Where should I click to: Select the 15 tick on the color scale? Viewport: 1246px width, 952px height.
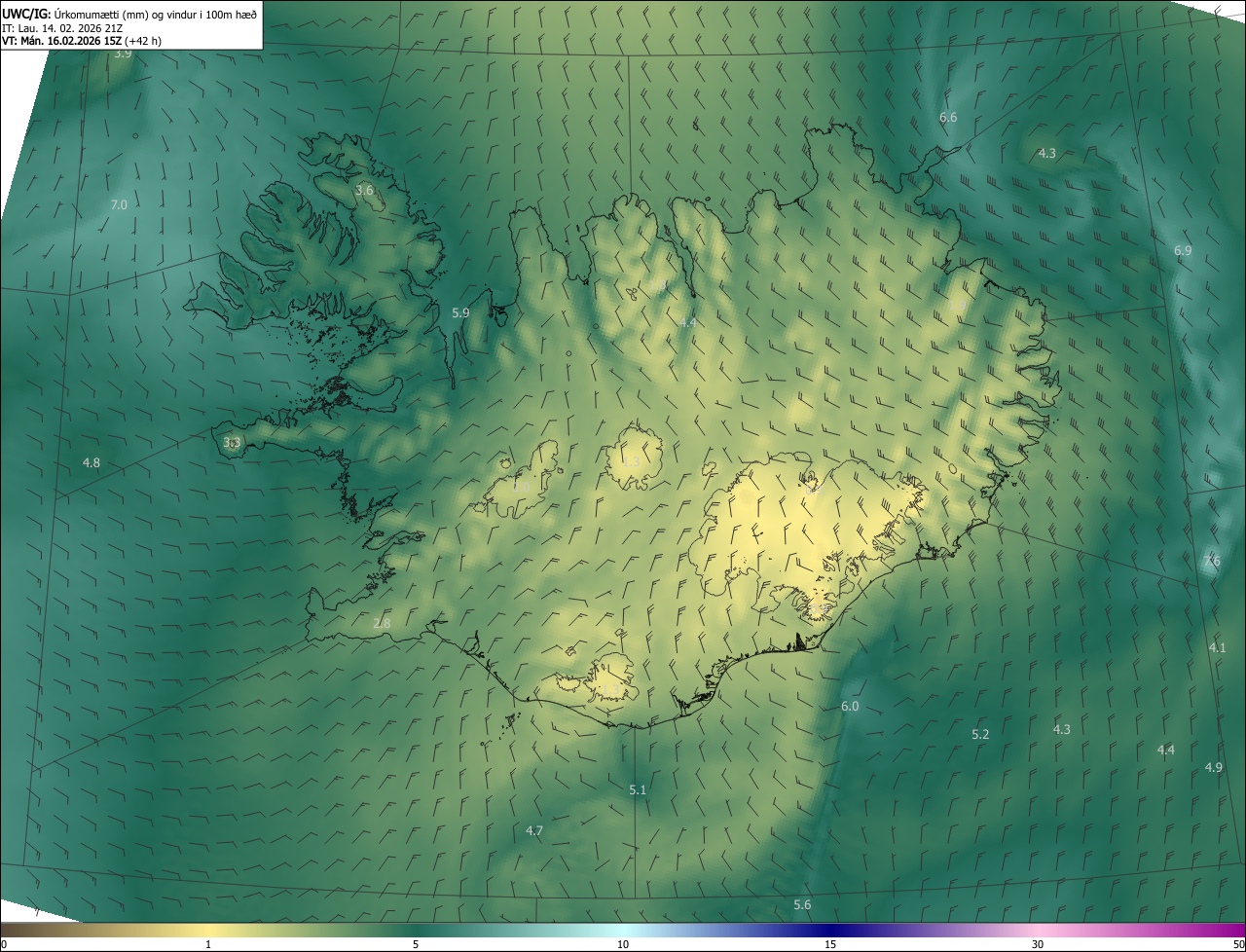[830, 944]
